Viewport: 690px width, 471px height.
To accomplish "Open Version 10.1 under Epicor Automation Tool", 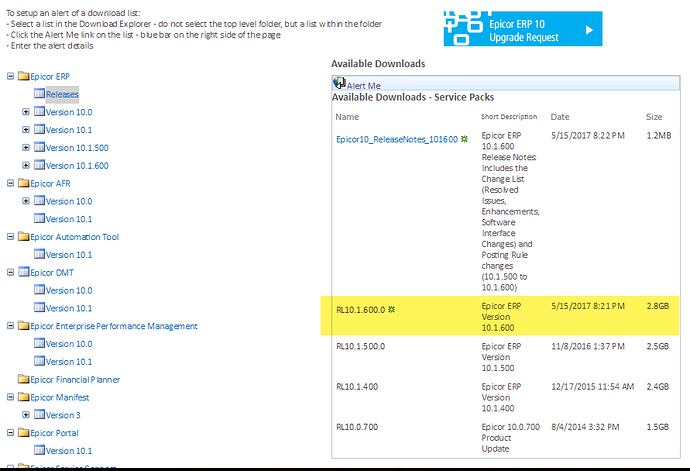I will point(69,255).
